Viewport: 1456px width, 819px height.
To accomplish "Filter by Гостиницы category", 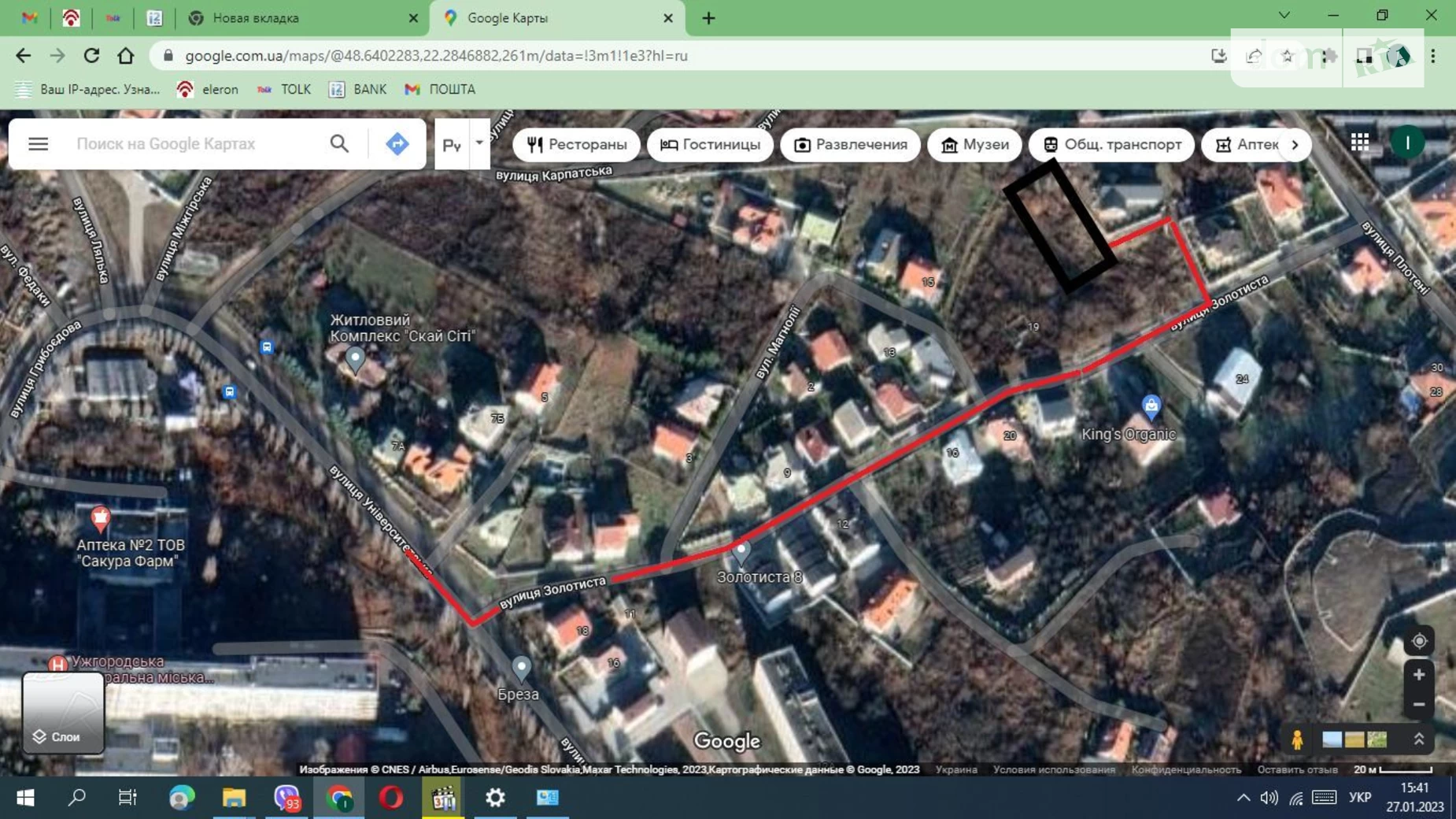I will 710,145.
